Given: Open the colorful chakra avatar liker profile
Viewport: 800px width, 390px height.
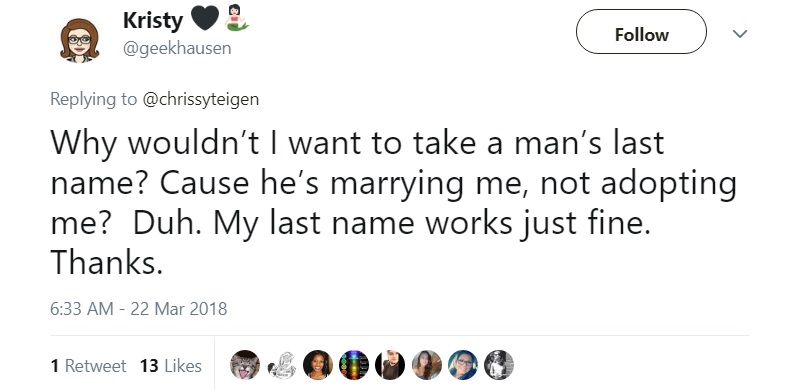Looking at the screenshot, I should 354,365.
